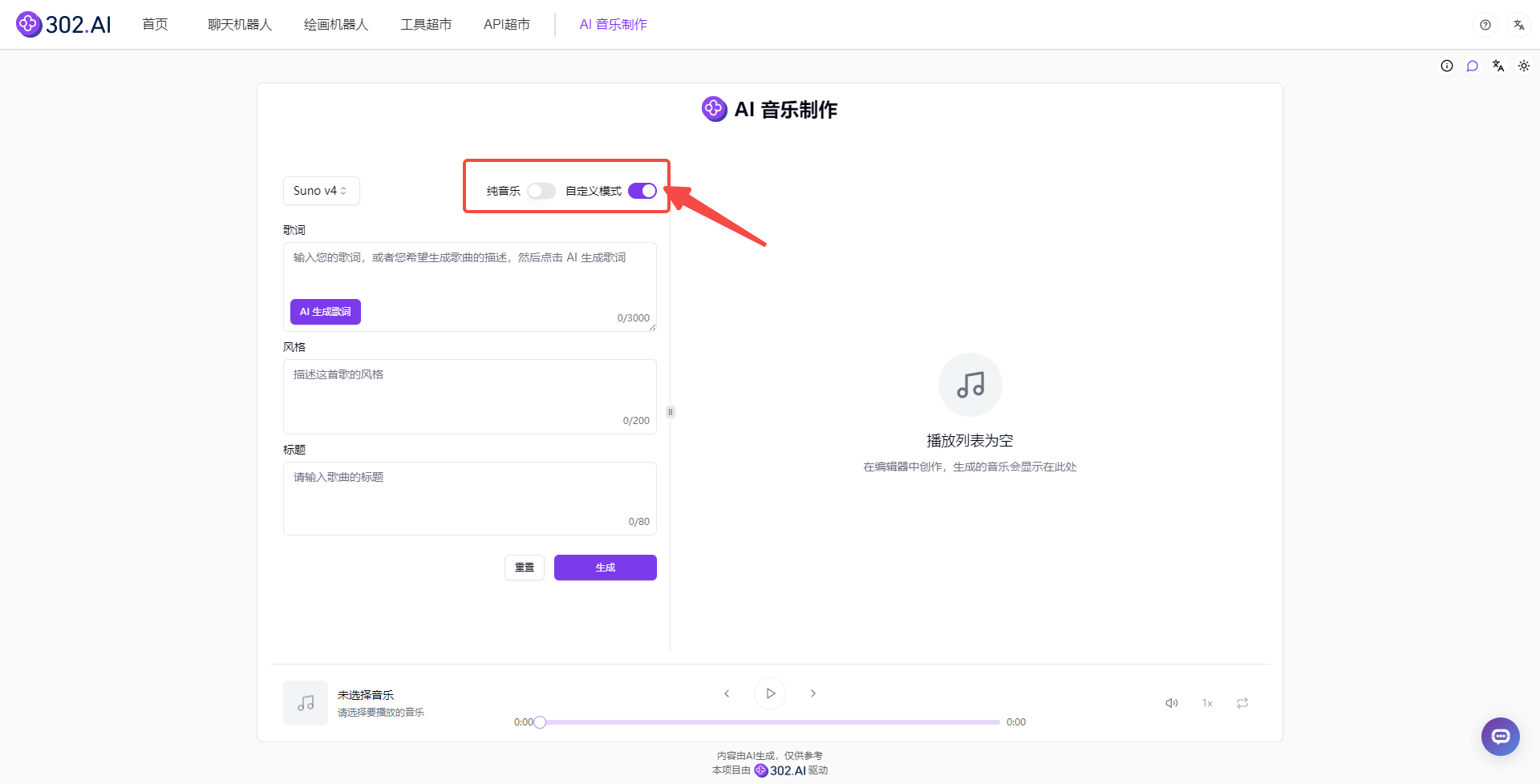Click the empty playlist music note icon

click(971, 385)
